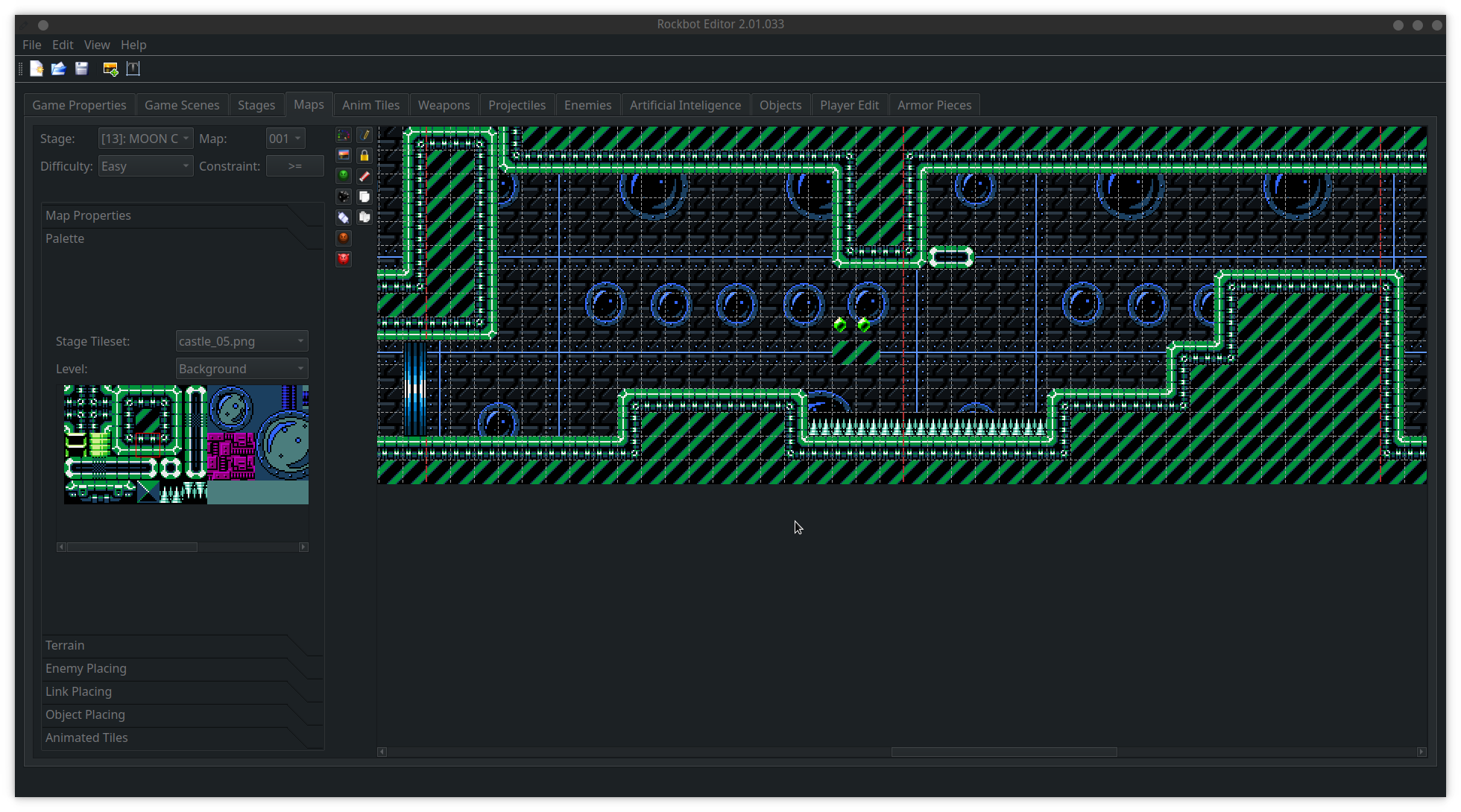
Task: Open the Stage Tileset dropdown
Action: (240, 340)
